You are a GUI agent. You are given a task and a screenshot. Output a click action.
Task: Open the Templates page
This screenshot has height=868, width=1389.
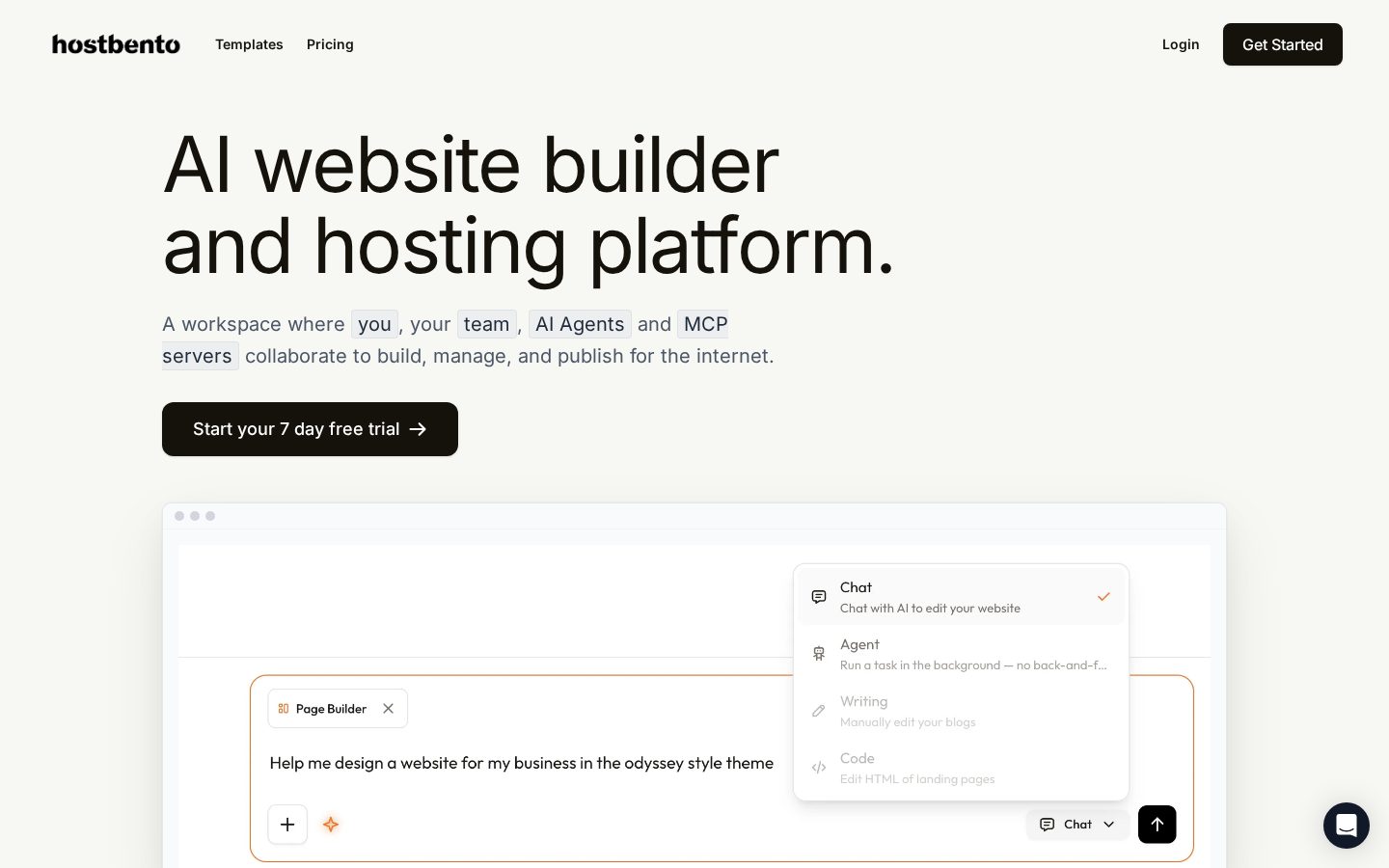coord(249,44)
